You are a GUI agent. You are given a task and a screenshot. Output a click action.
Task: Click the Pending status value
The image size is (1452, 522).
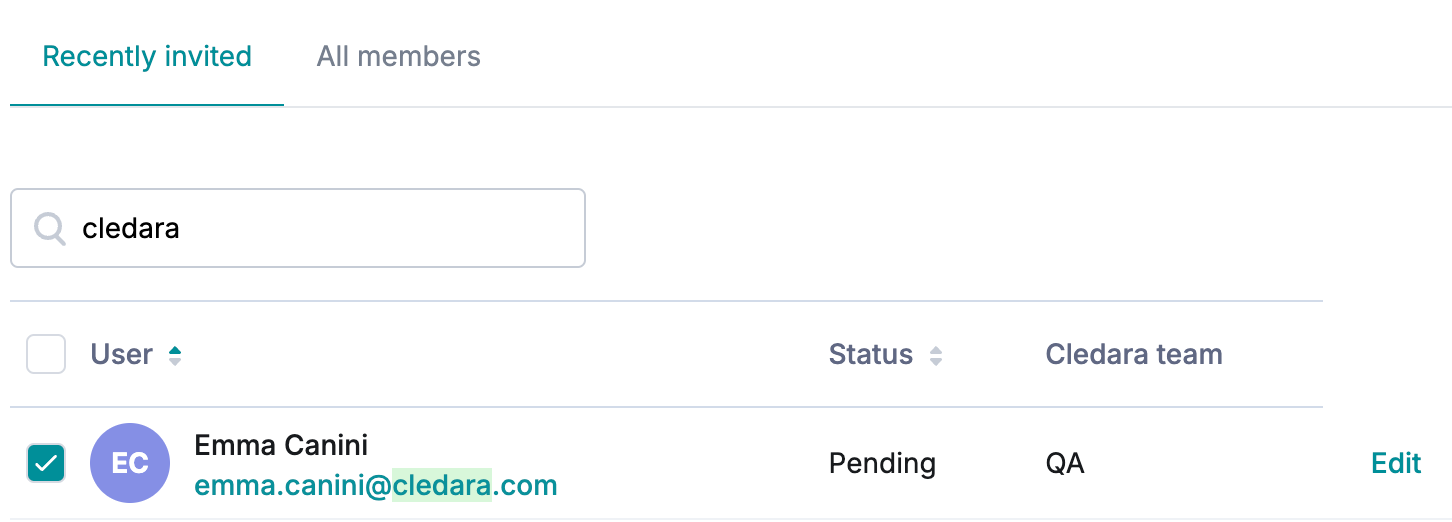[882, 464]
